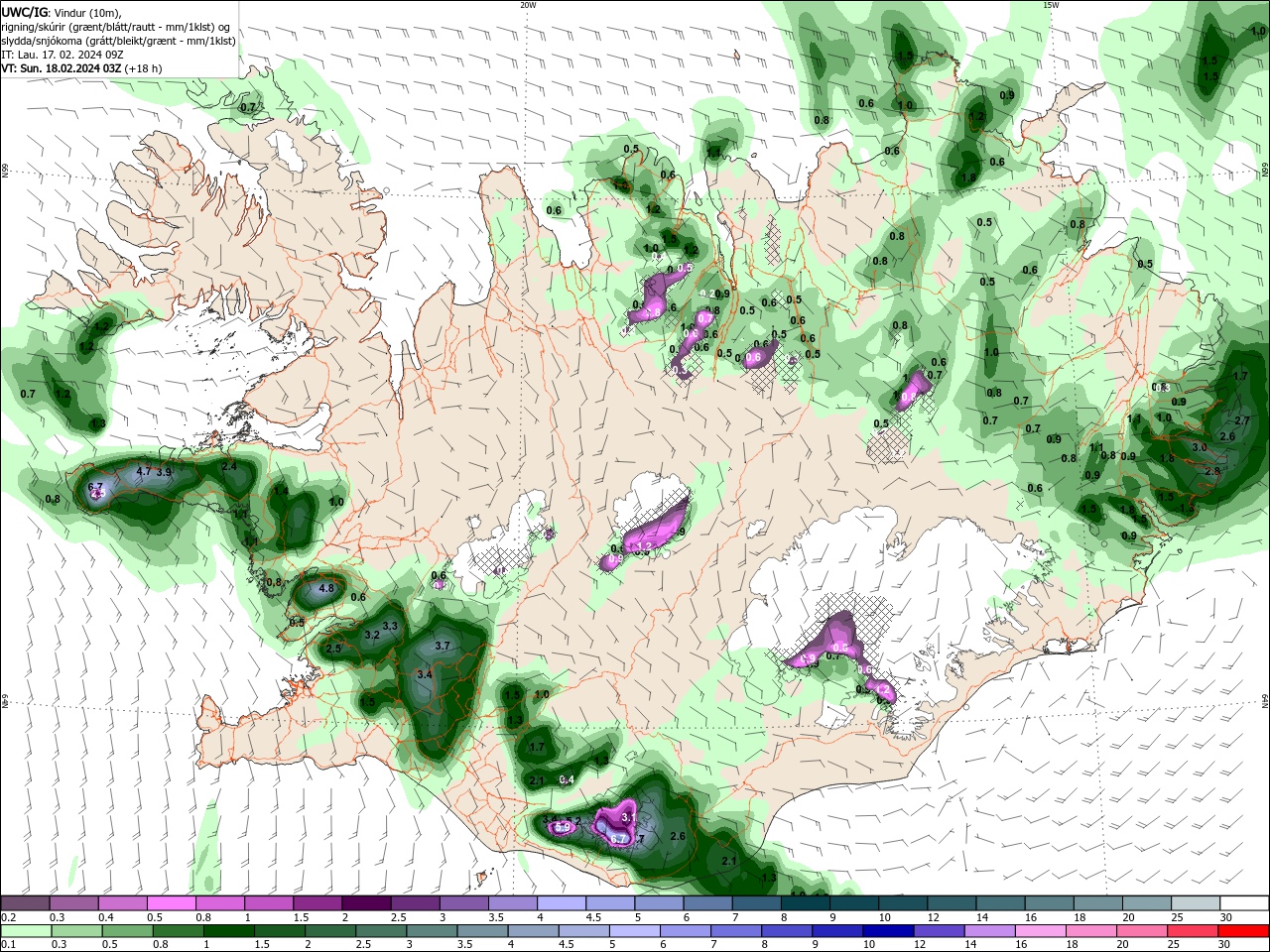This screenshot has width=1270, height=952.
Task: Pick the dark teal 8–9 snow legend swatch
Action: [806, 903]
